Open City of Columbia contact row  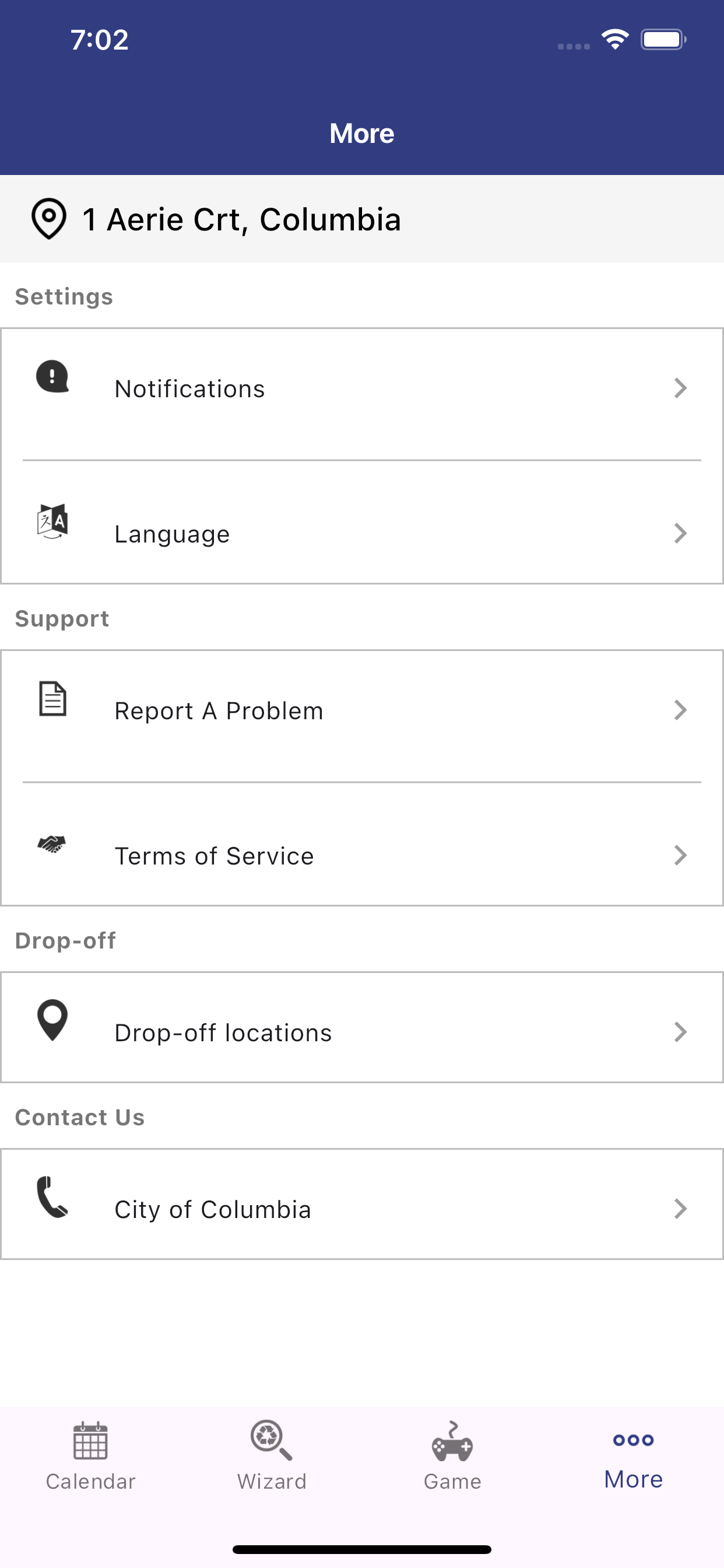point(362,1204)
